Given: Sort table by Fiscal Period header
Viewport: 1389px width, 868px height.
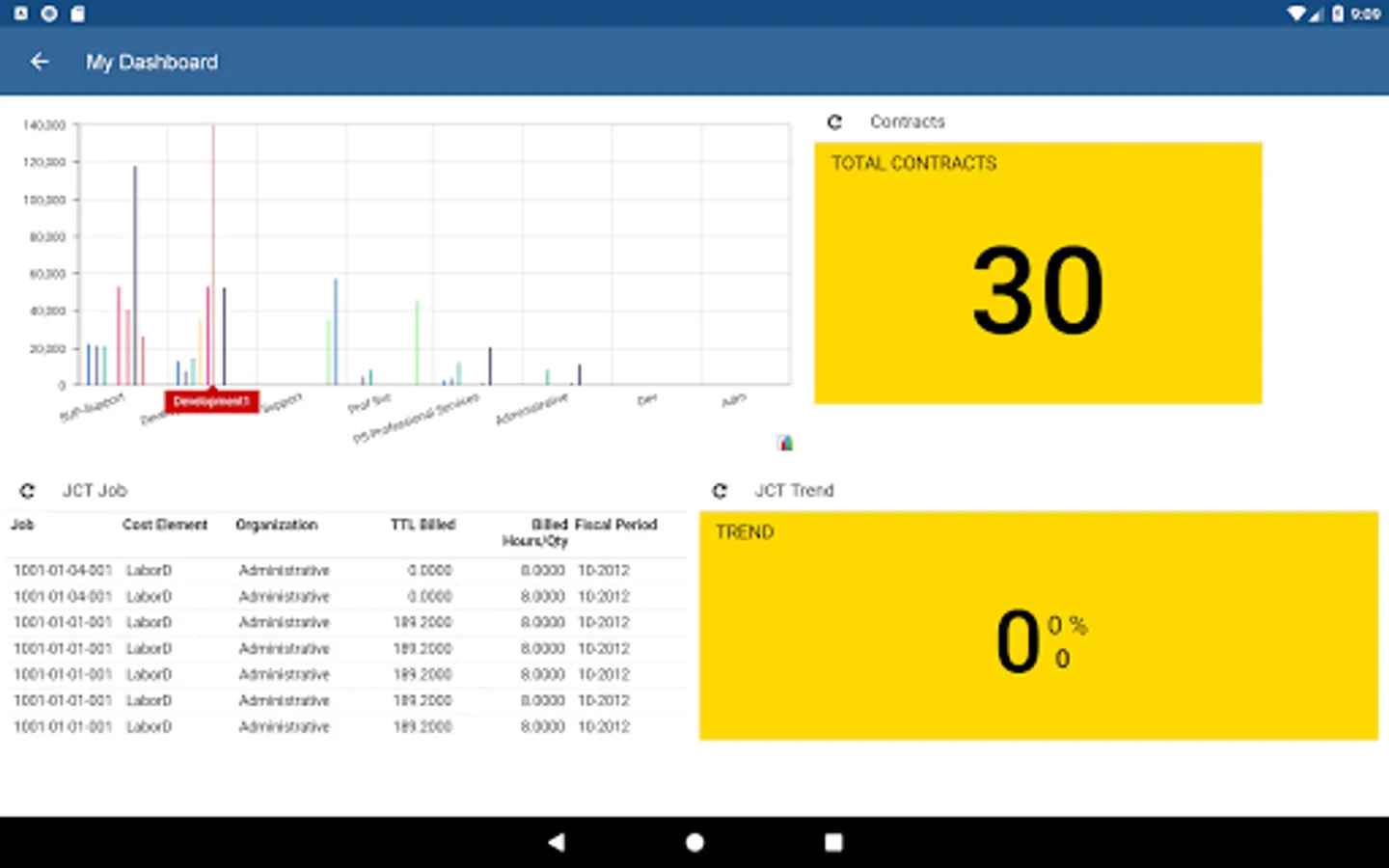Looking at the screenshot, I should pos(615,525).
